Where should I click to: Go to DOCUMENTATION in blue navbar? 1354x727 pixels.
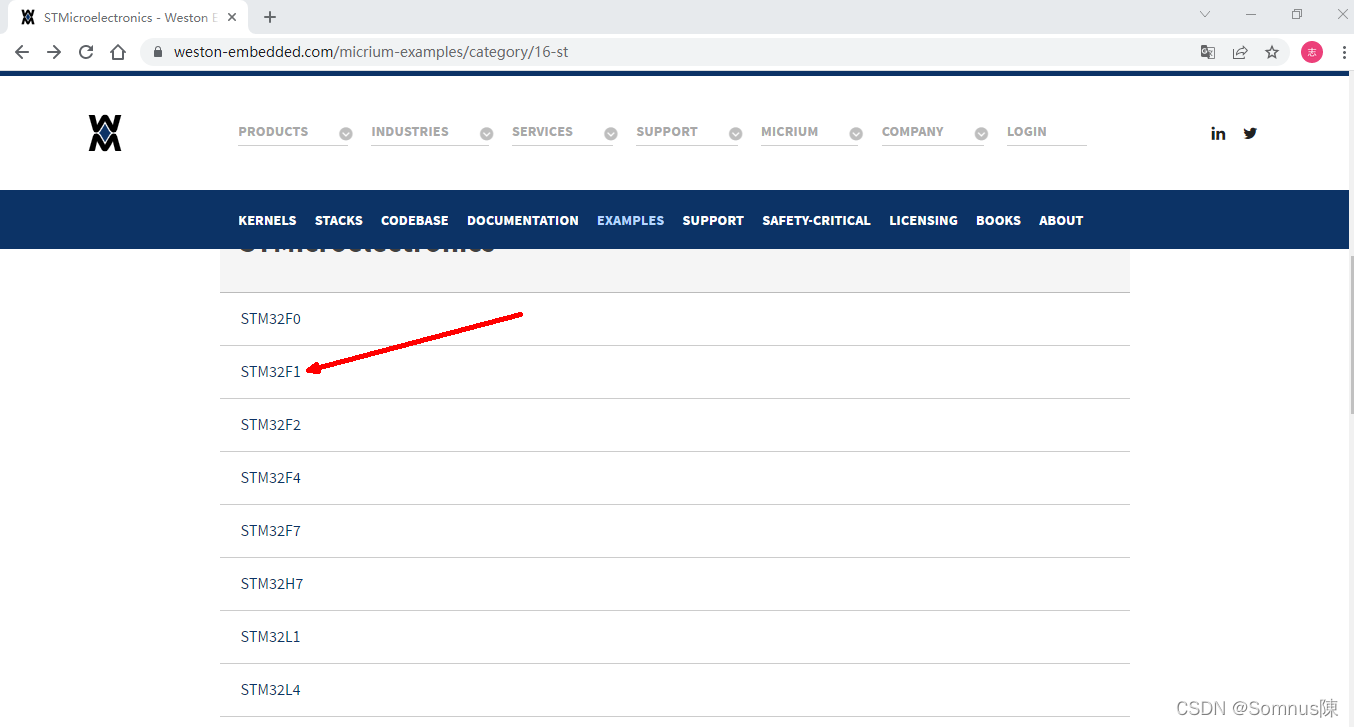pyautogui.click(x=523, y=220)
